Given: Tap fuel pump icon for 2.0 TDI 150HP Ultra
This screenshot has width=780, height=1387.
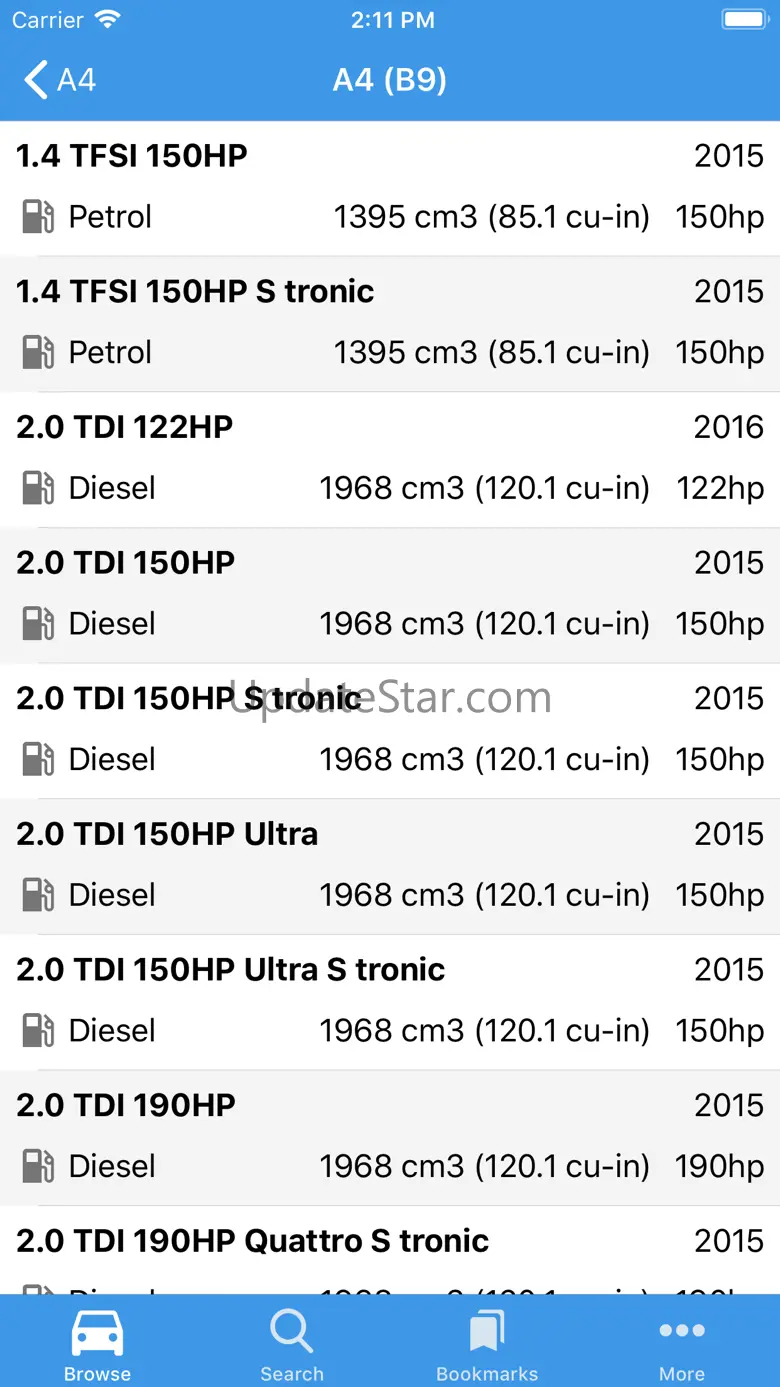Looking at the screenshot, I should click(x=38, y=895).
